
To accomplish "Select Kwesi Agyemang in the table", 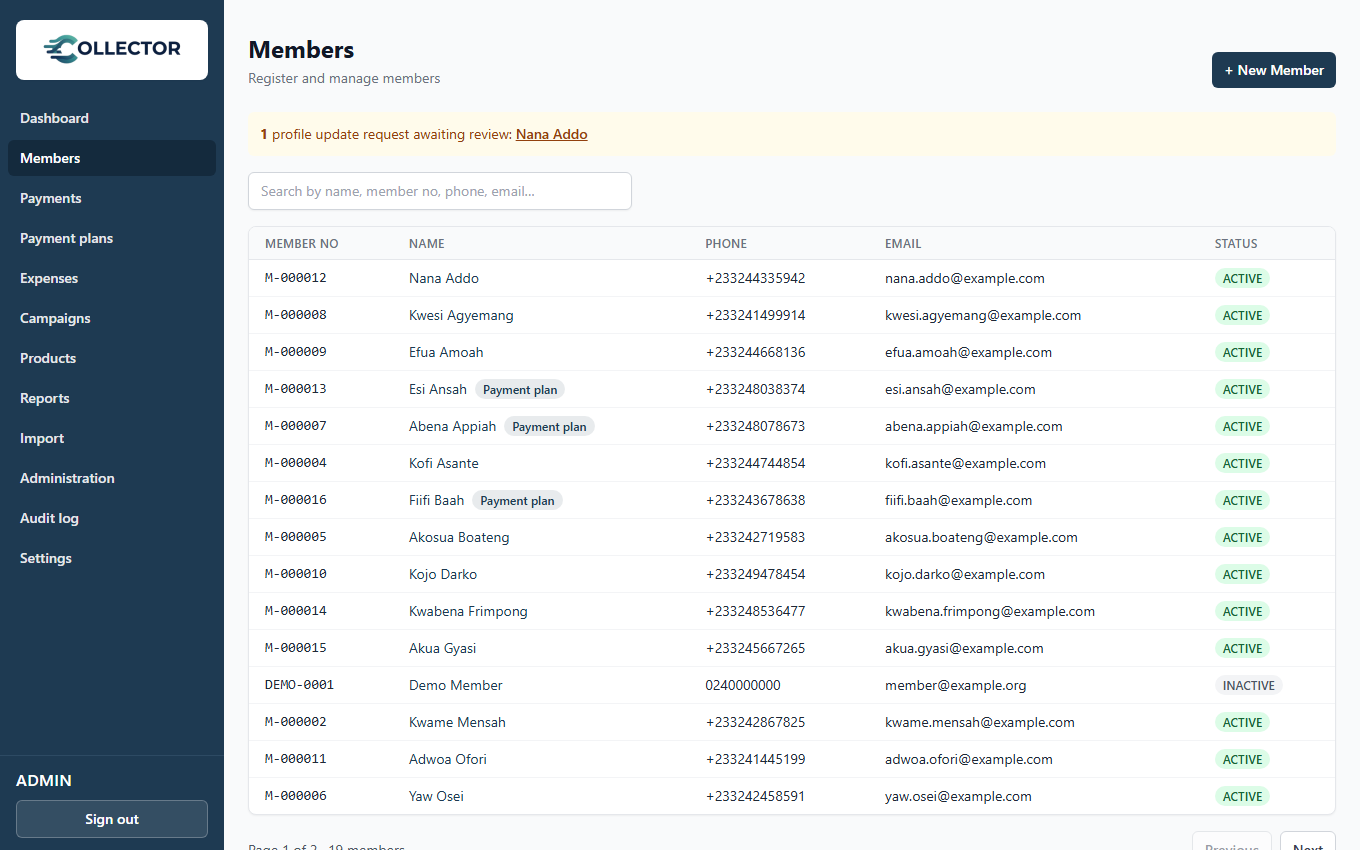I will coord(461,315).
